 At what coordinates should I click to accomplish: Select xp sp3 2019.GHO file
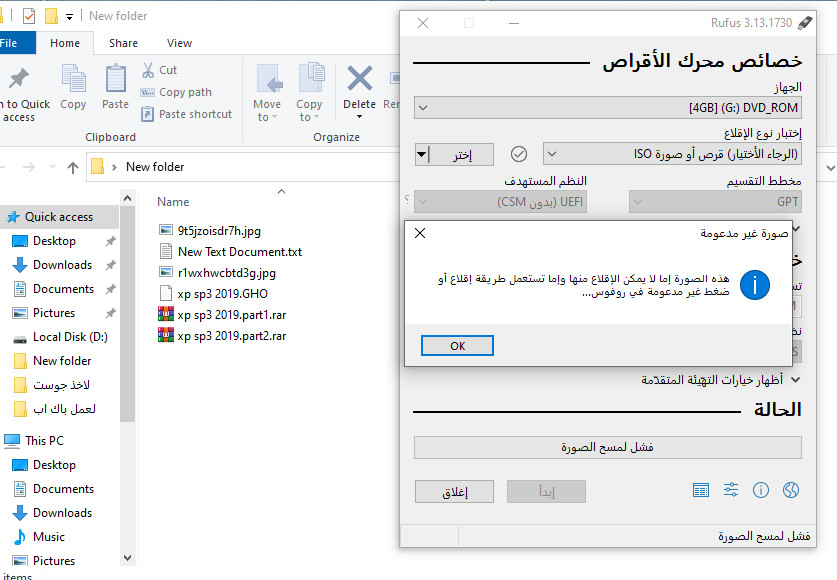pyautogui.click(x=222, y=293)
